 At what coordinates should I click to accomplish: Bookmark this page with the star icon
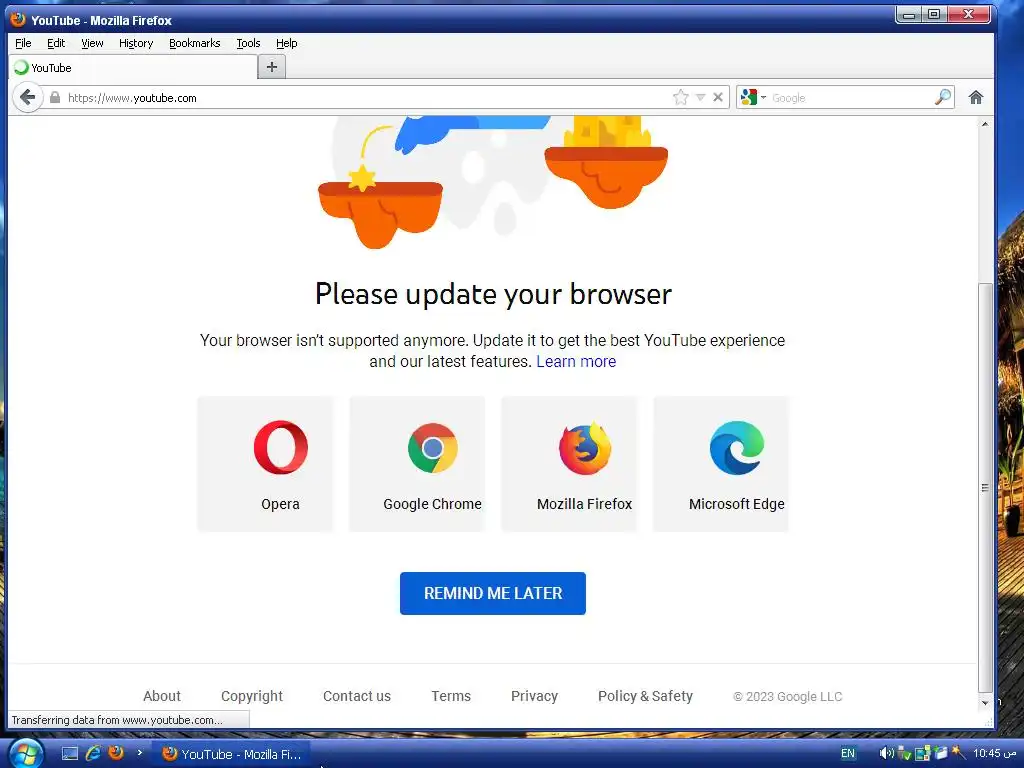pyautogui.click(x=680, y=98)
